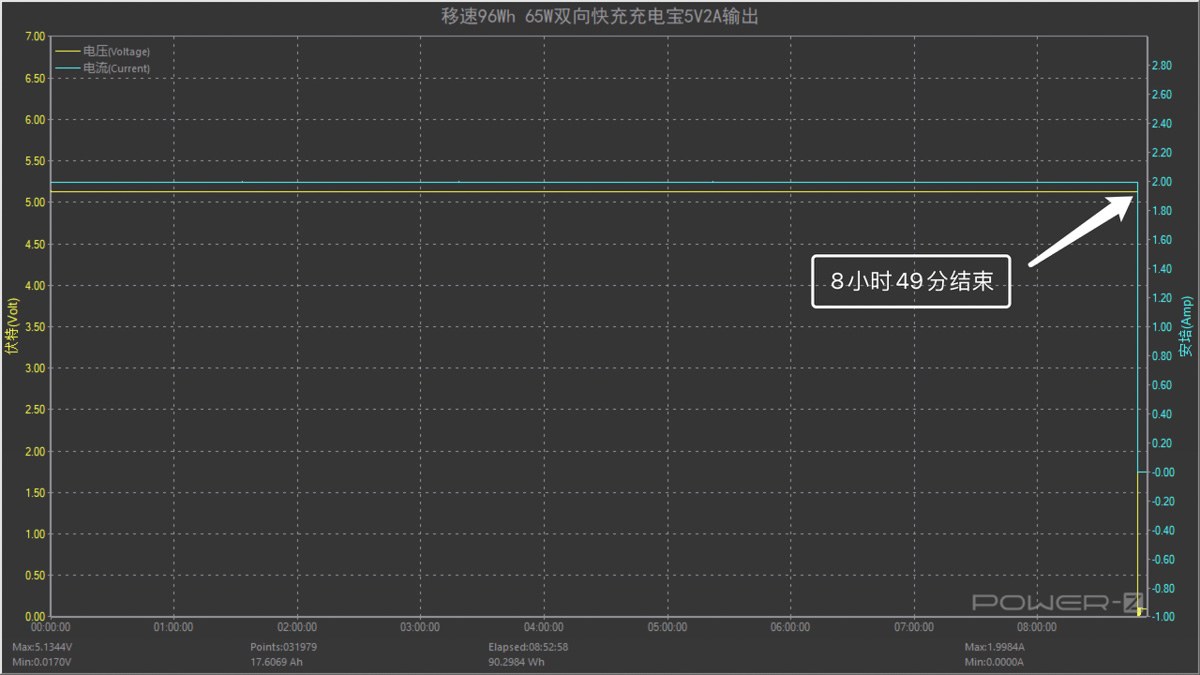Click the yellow voltage legend line swatch
This screenshot has height=675, width=1200.
point(68,51)
